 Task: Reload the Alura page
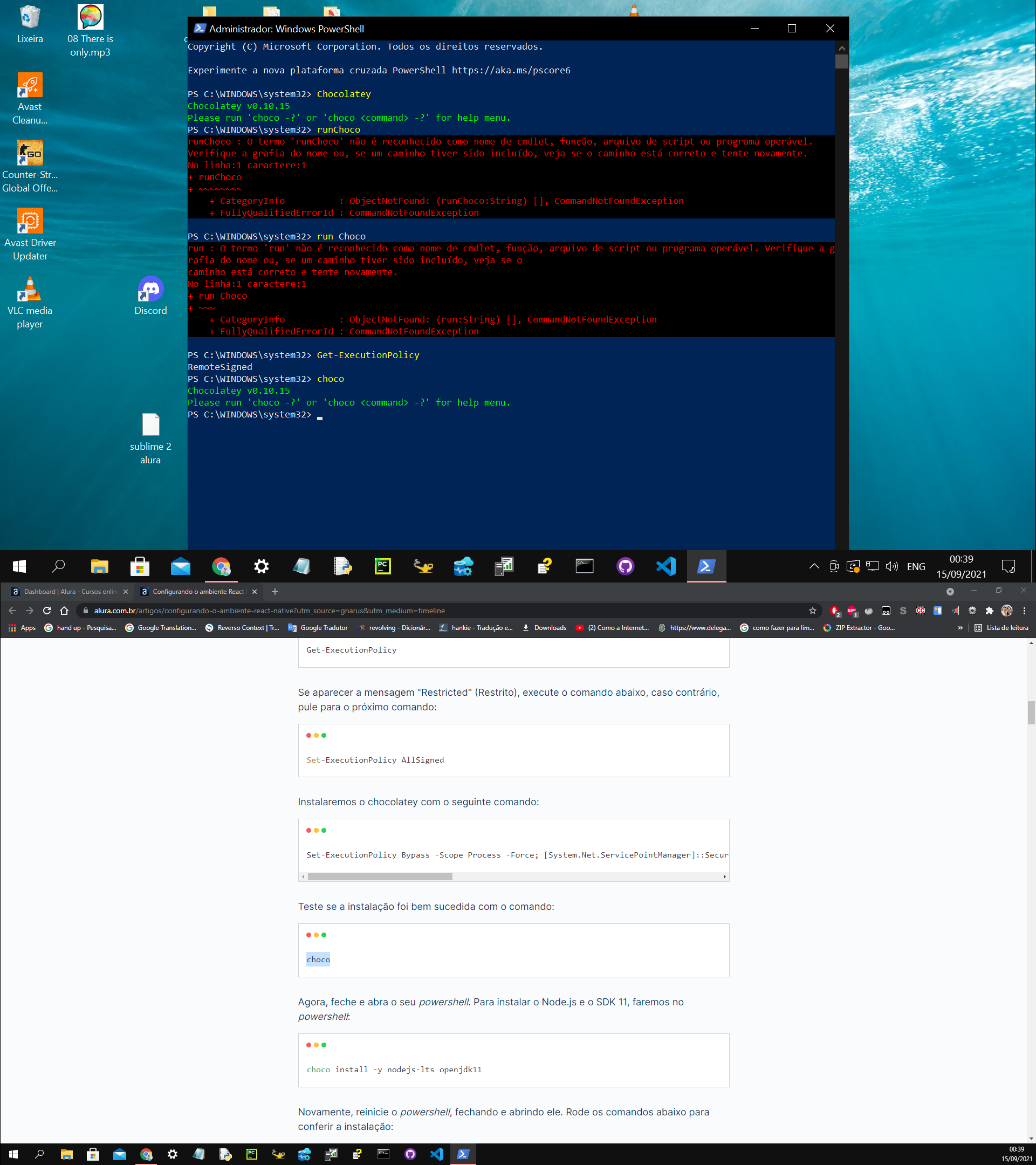47,611
